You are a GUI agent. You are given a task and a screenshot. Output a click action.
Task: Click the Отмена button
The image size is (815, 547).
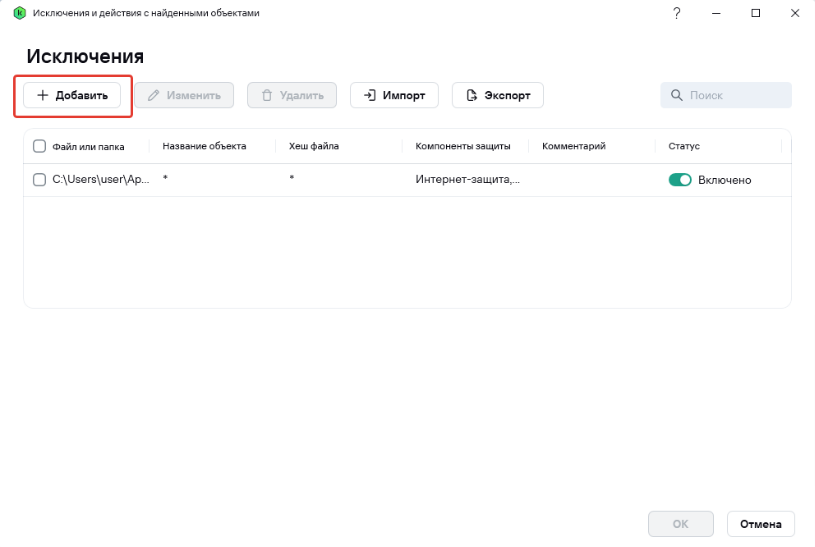coord(760,524)
